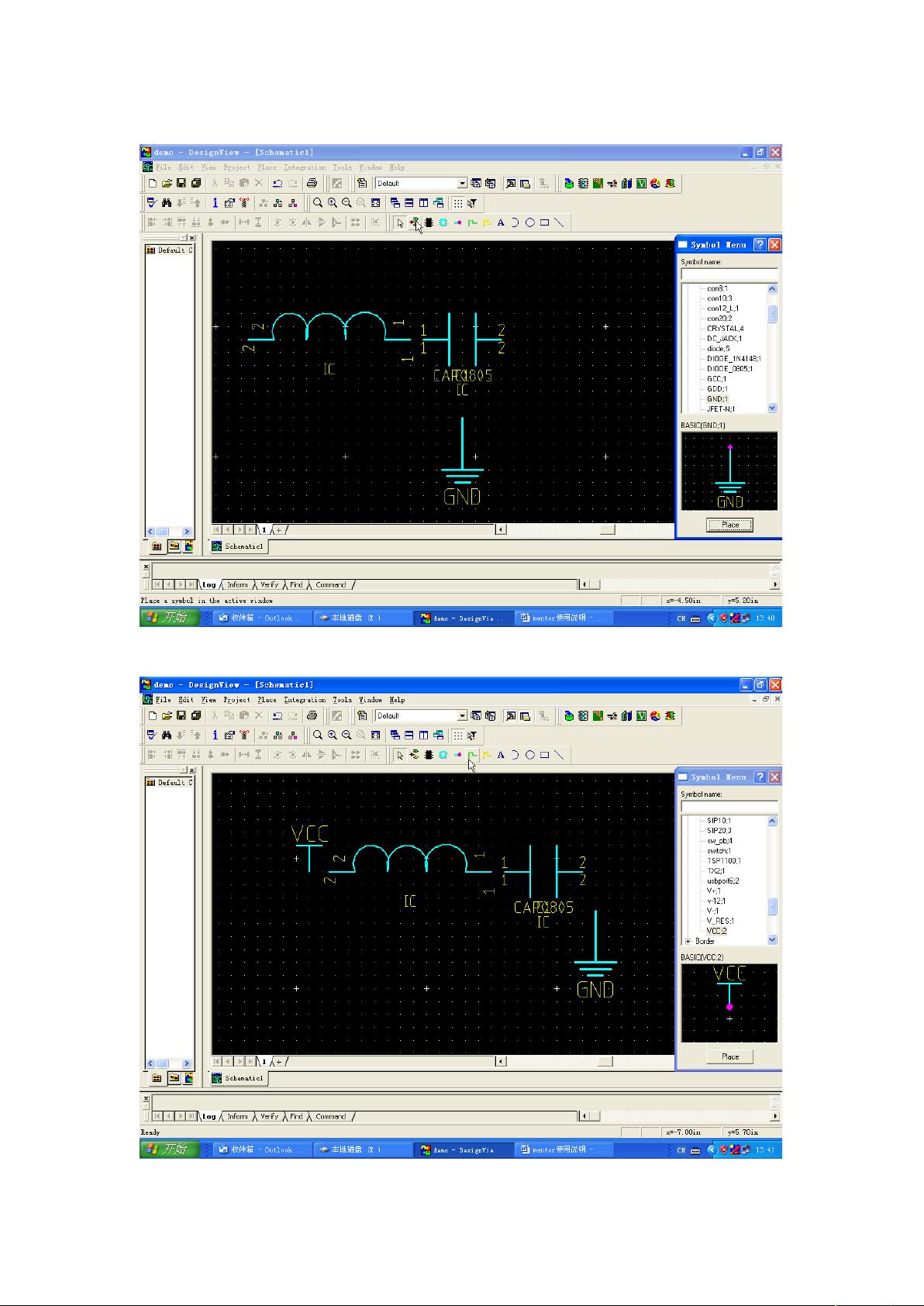Screen dimensions: 924x1306
Task: Activate the Select arrow tool in the lower window
Action: (400, 755)
